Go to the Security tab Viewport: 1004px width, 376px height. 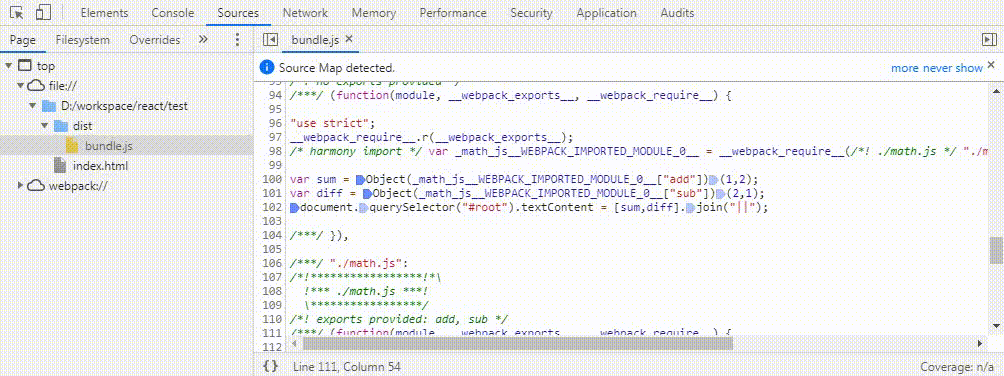[531, 13]
